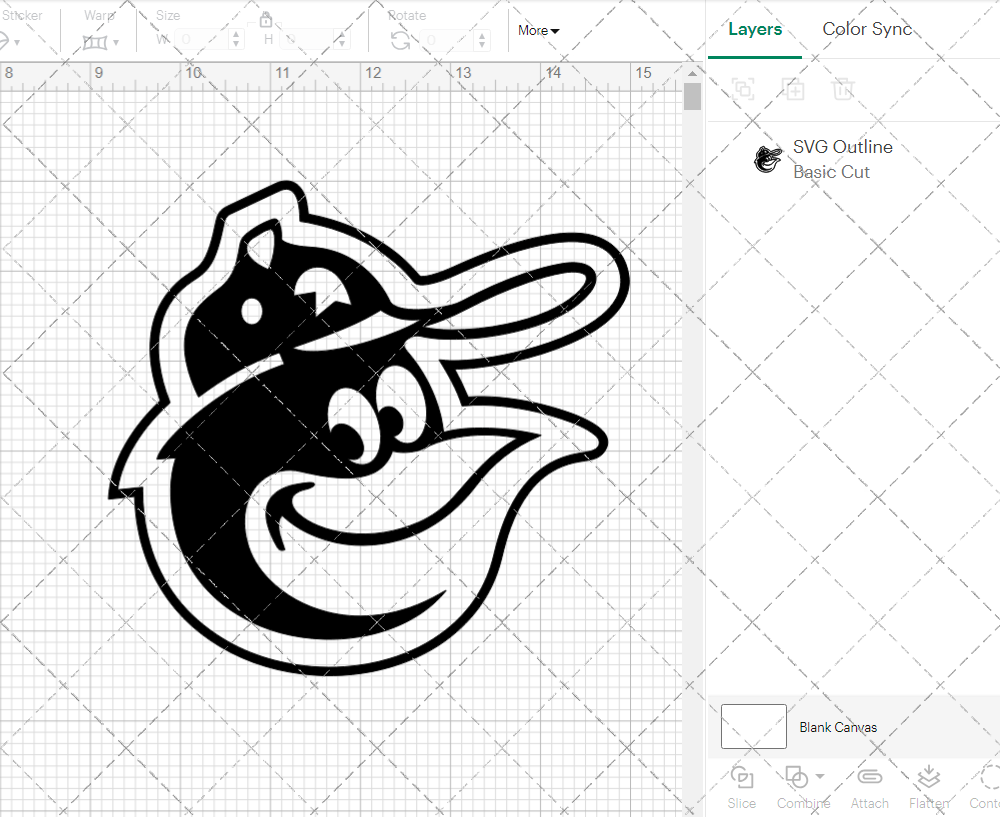1000x817 pixels.
Task: Select the Layers tab
Action: (755, 29)
